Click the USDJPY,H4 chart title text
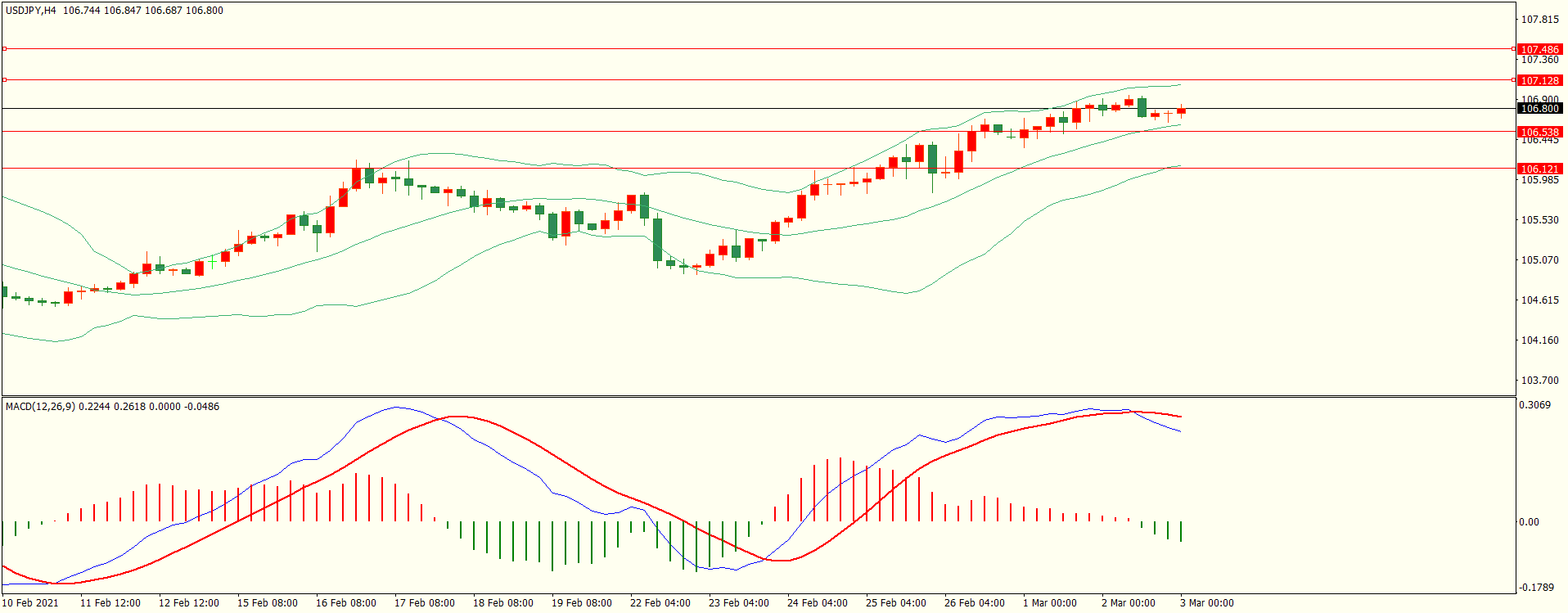Viewport: 1568px width, 613px height. pyautogui.click(x=31, y=11)
